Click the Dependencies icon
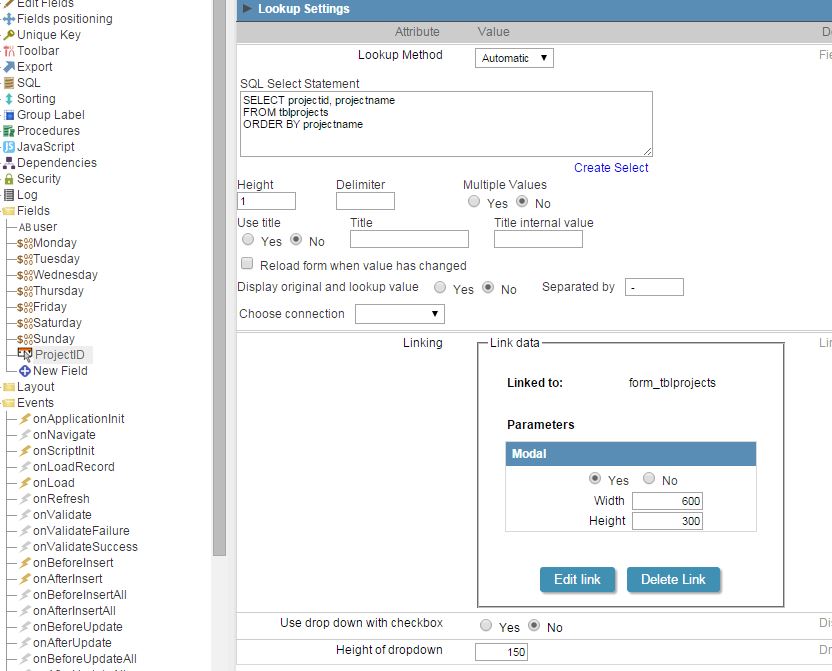 tap(8, 163)
